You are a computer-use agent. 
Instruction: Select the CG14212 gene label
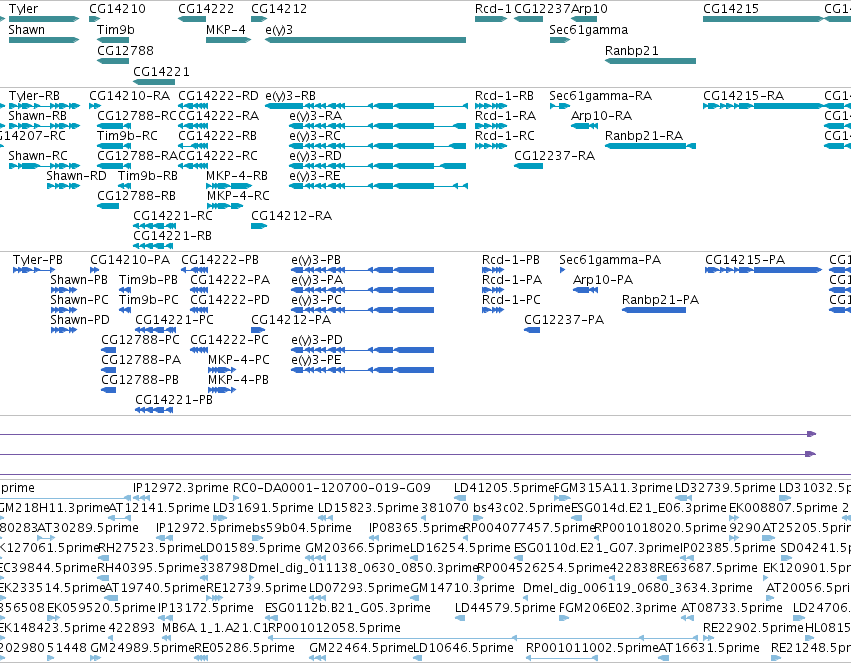[279, 9]
